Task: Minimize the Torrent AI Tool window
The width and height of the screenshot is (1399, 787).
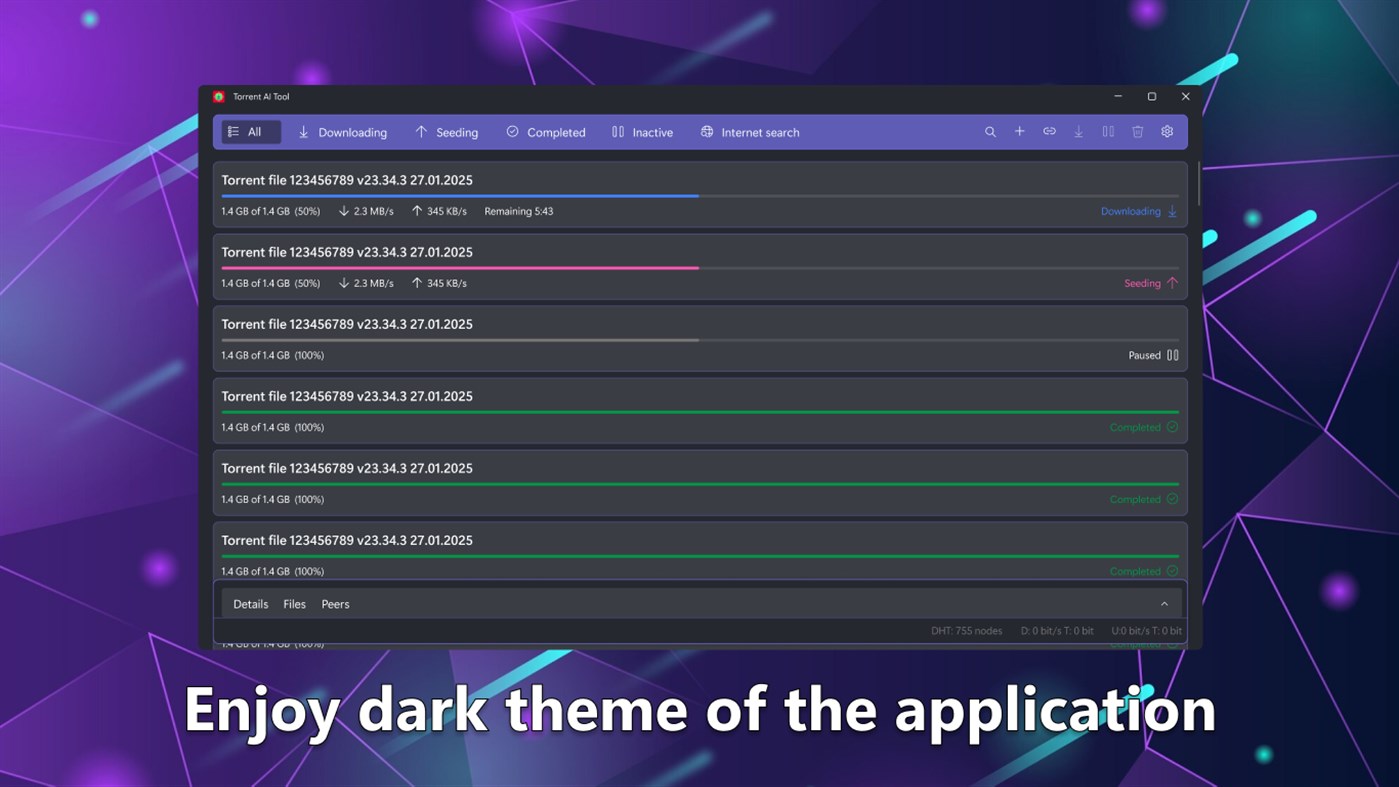Action: pyautogui.click(x=1118, y=97)
